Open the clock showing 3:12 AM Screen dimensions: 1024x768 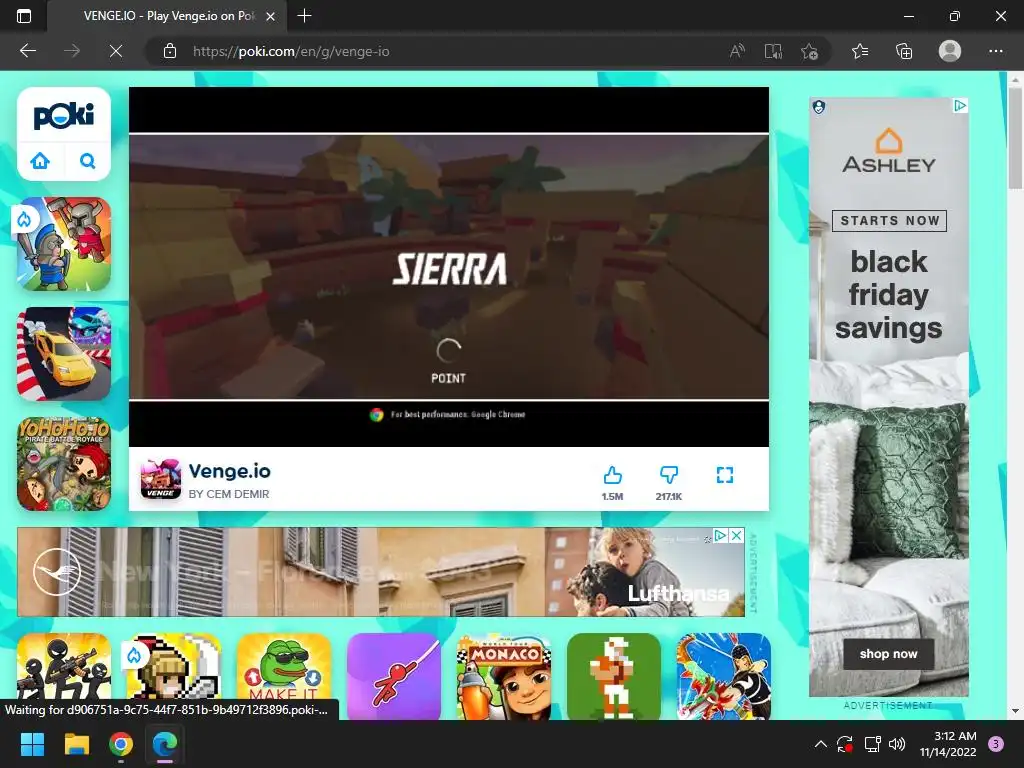tap(948, 744)
